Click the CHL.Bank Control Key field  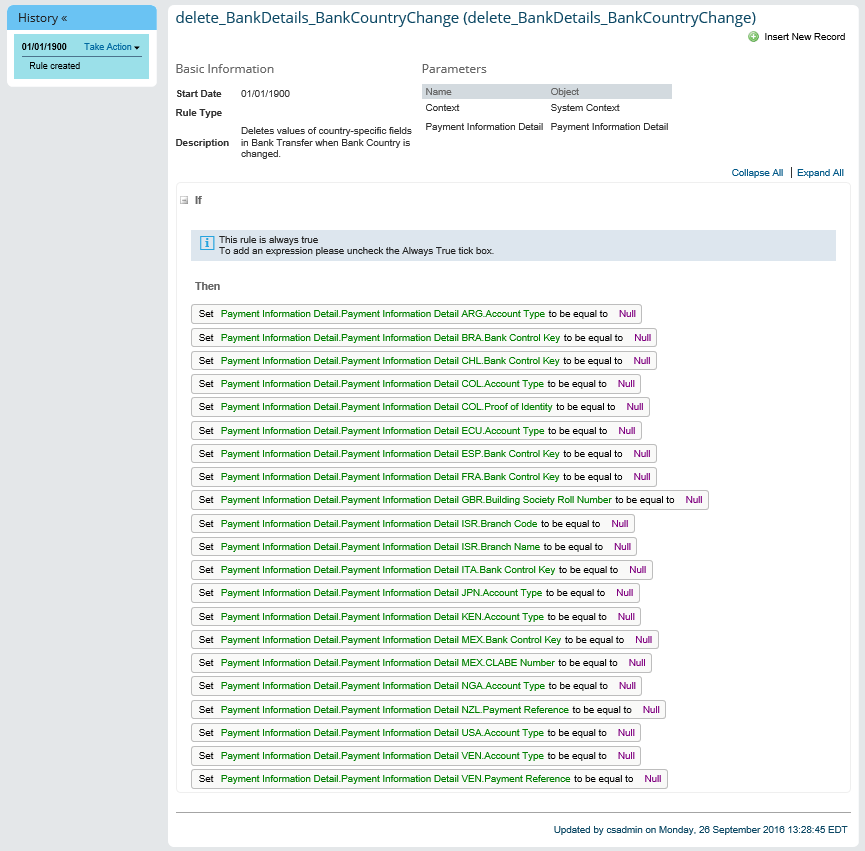click(390, 361)
